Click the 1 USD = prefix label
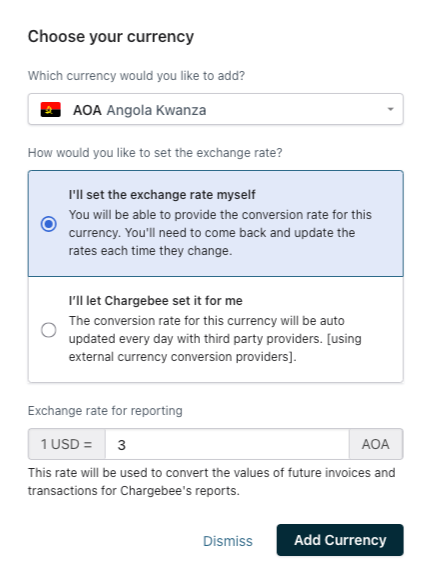Screen dimensions: 428x578 pyautogui.click(x=67, y=444)
